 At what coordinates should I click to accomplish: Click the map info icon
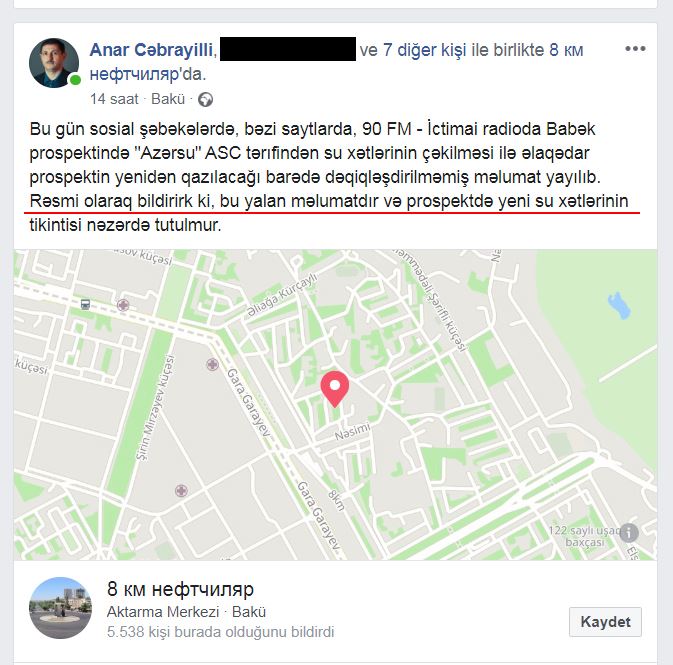629,533
